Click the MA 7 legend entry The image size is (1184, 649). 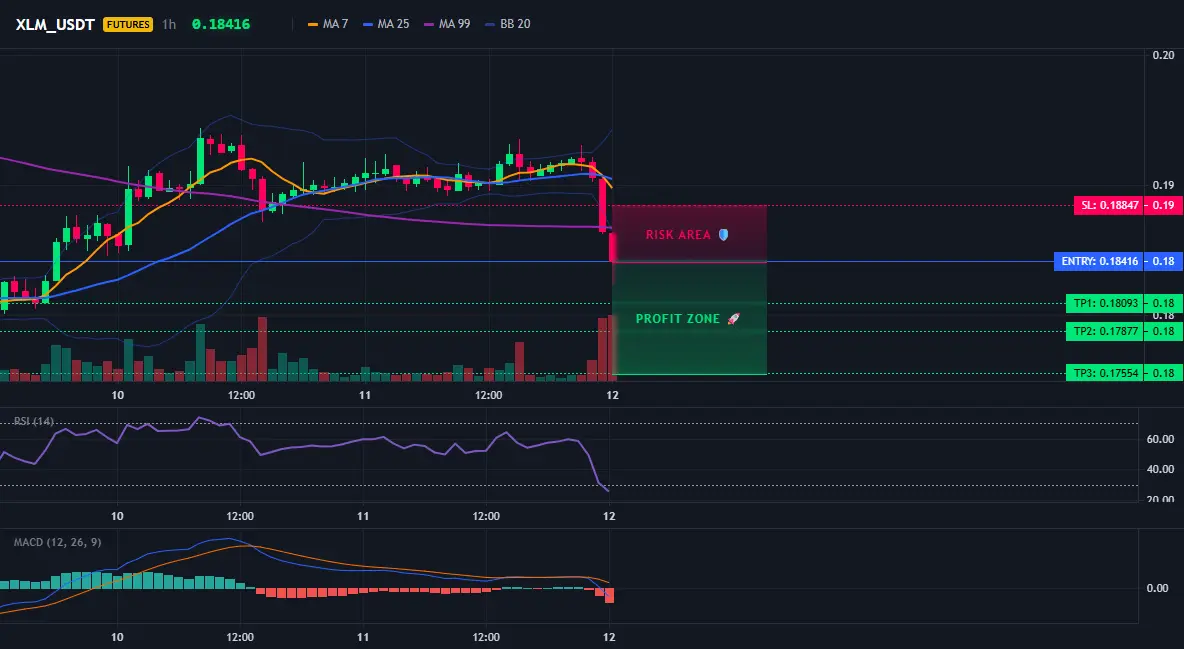pyautogui.click(x=328, y=24)
